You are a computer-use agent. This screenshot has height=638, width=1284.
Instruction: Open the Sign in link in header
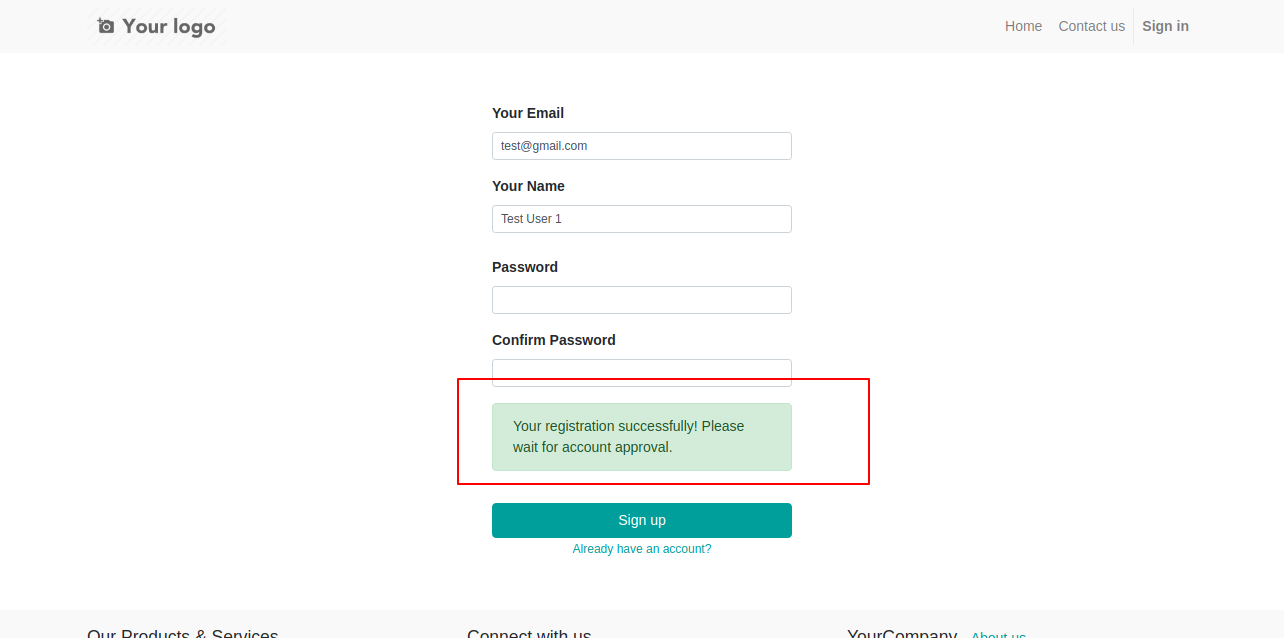(x=1165, y=26)
